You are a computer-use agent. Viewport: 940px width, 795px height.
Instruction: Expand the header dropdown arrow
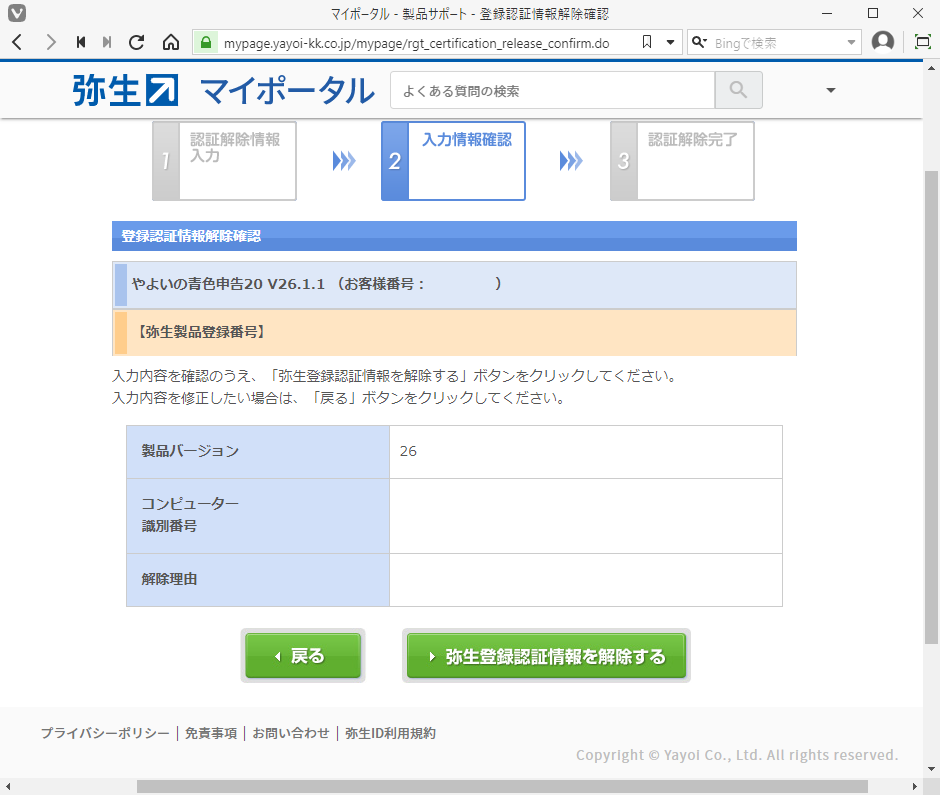(830, 91)
